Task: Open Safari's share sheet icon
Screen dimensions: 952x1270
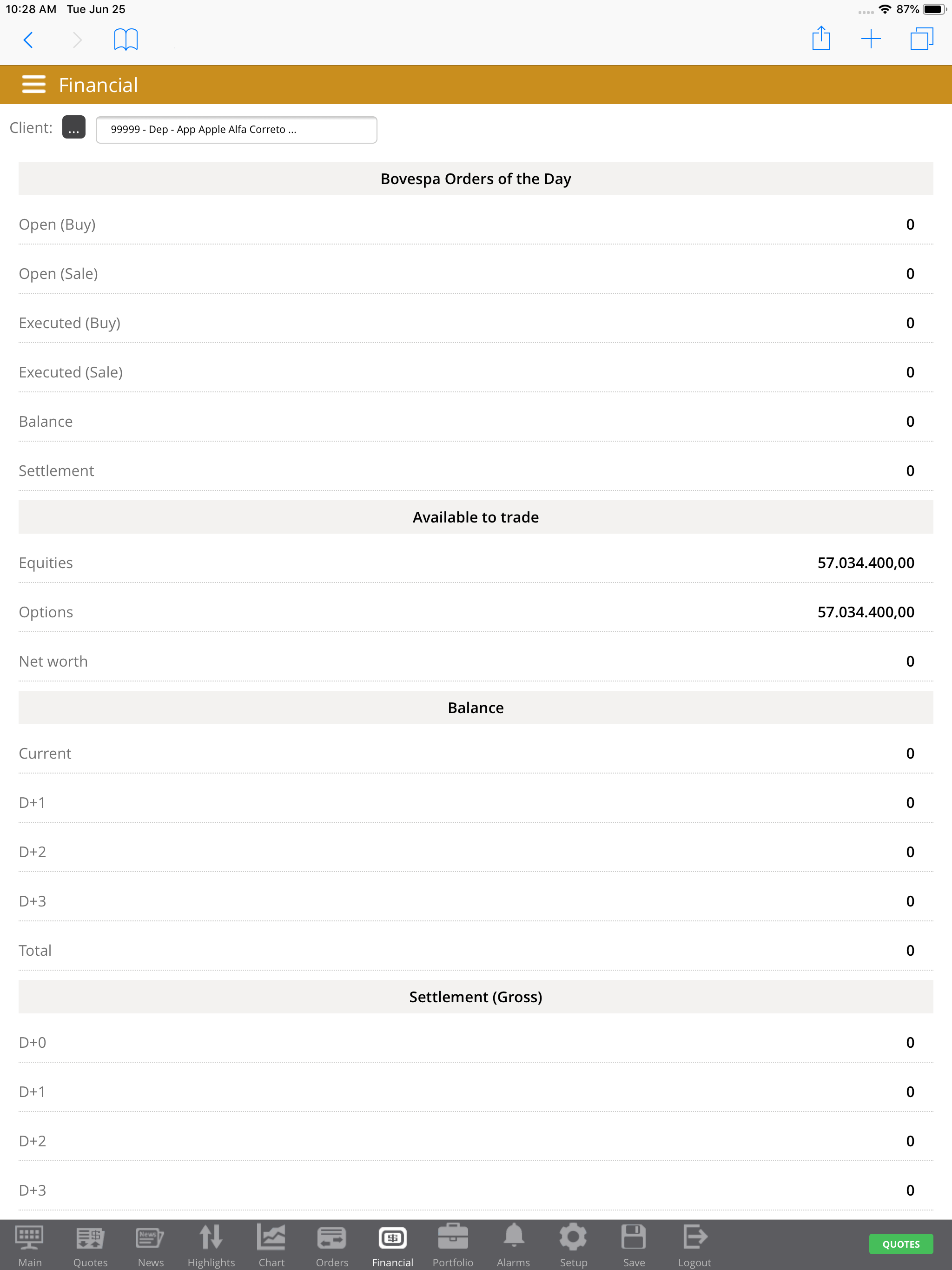Action: (x=821, y=39)
